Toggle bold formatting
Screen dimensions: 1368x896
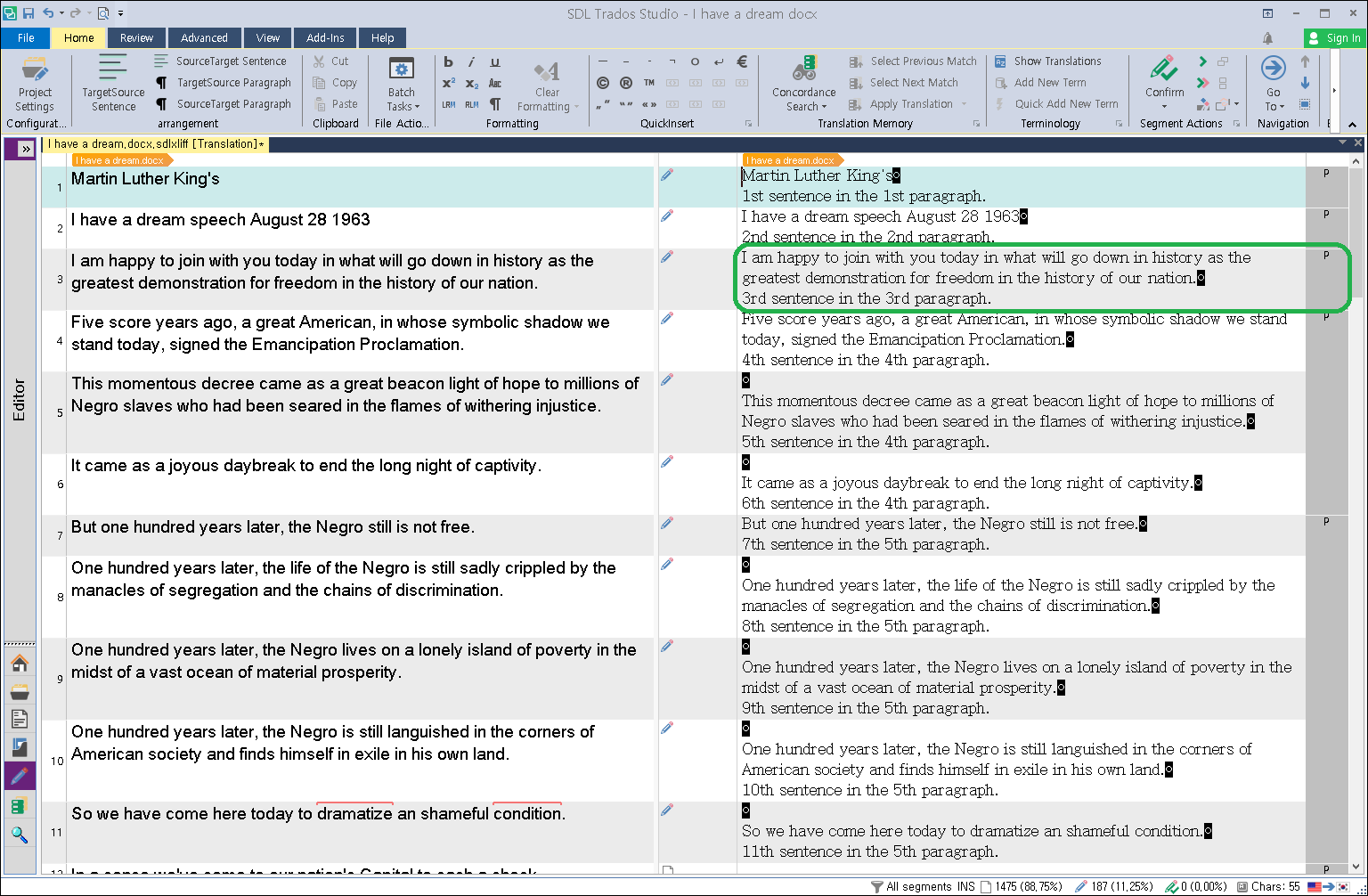tap(448, 61)
